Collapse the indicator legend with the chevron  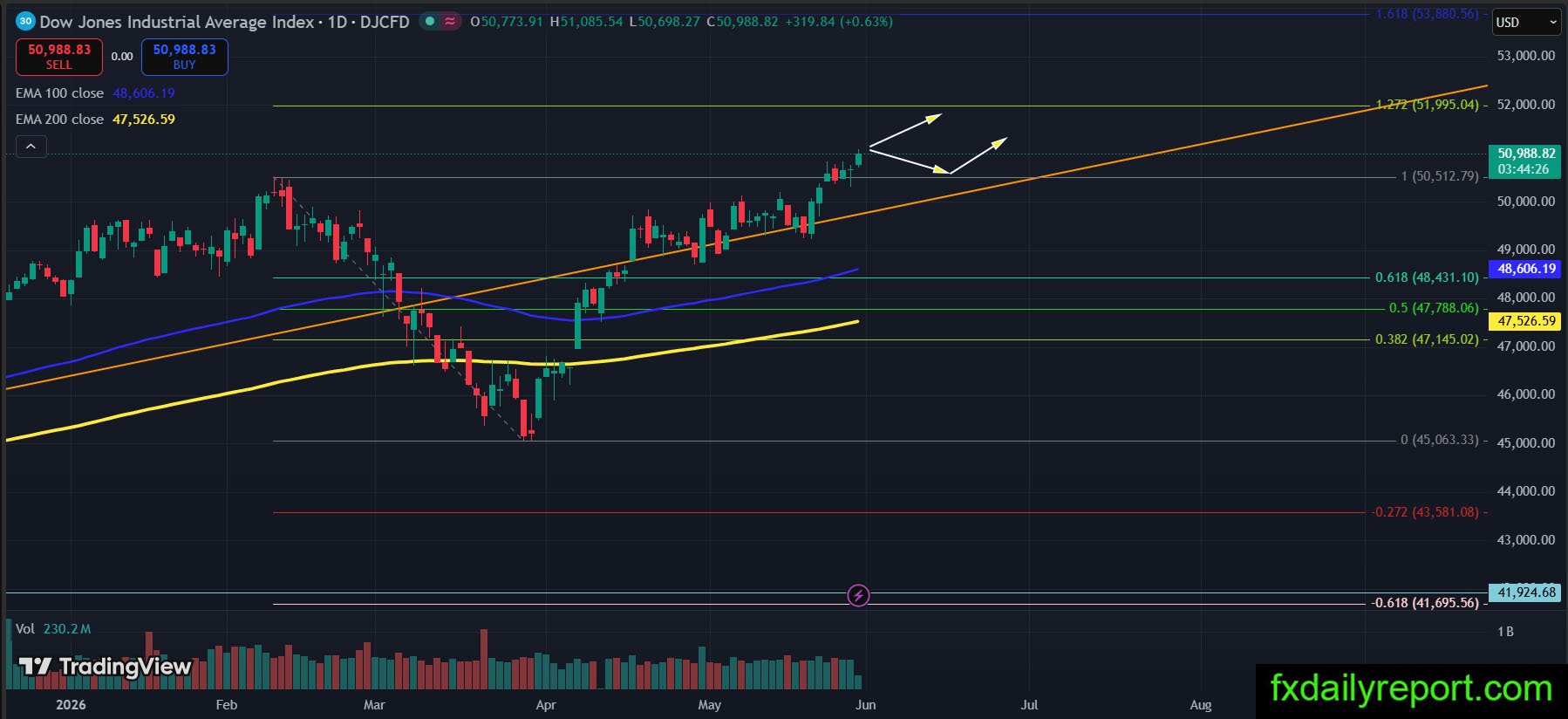pyautogui.click(x=31, y=147)
